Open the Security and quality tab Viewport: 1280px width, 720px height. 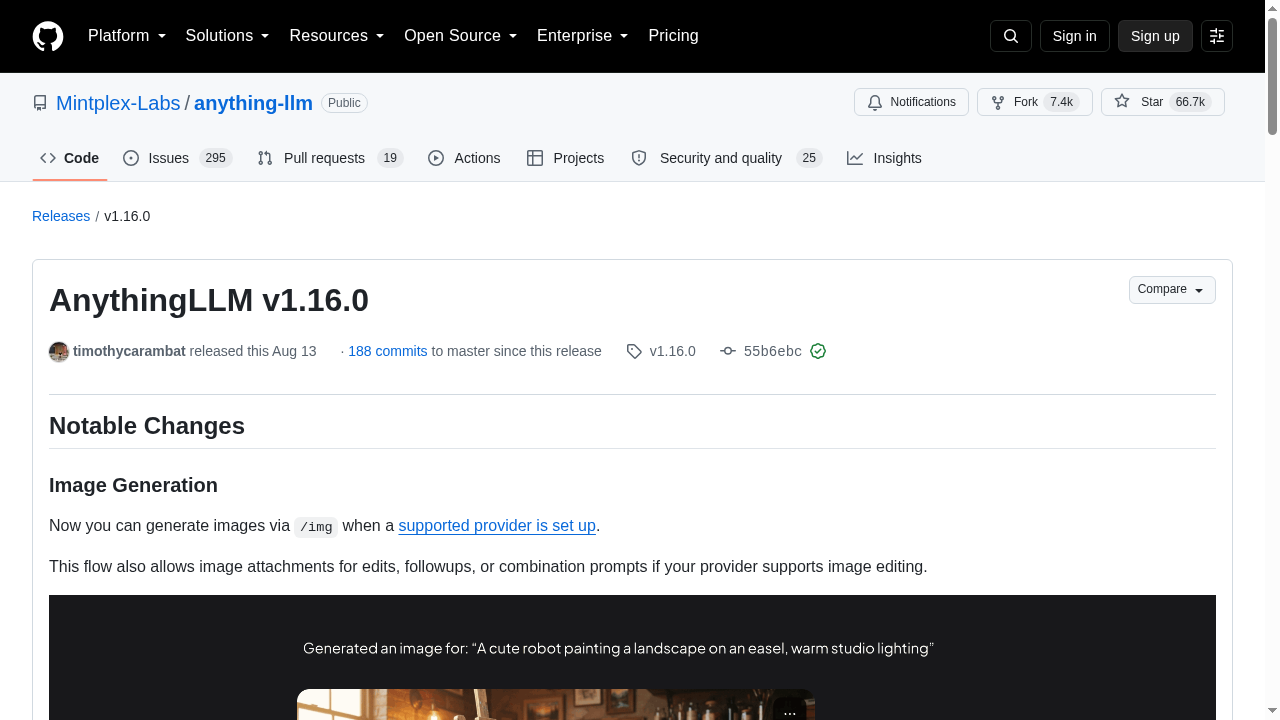coord(726,158)
